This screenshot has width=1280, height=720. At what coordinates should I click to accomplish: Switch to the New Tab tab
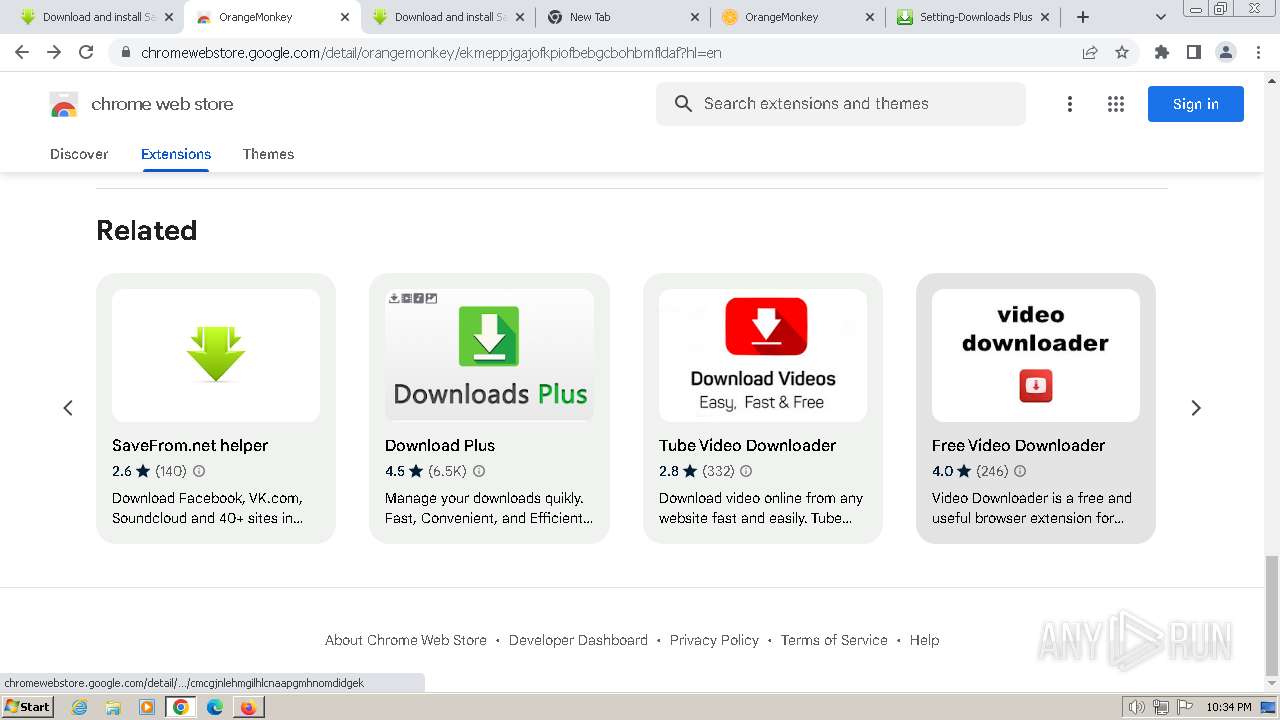click(x=622, y=17)
